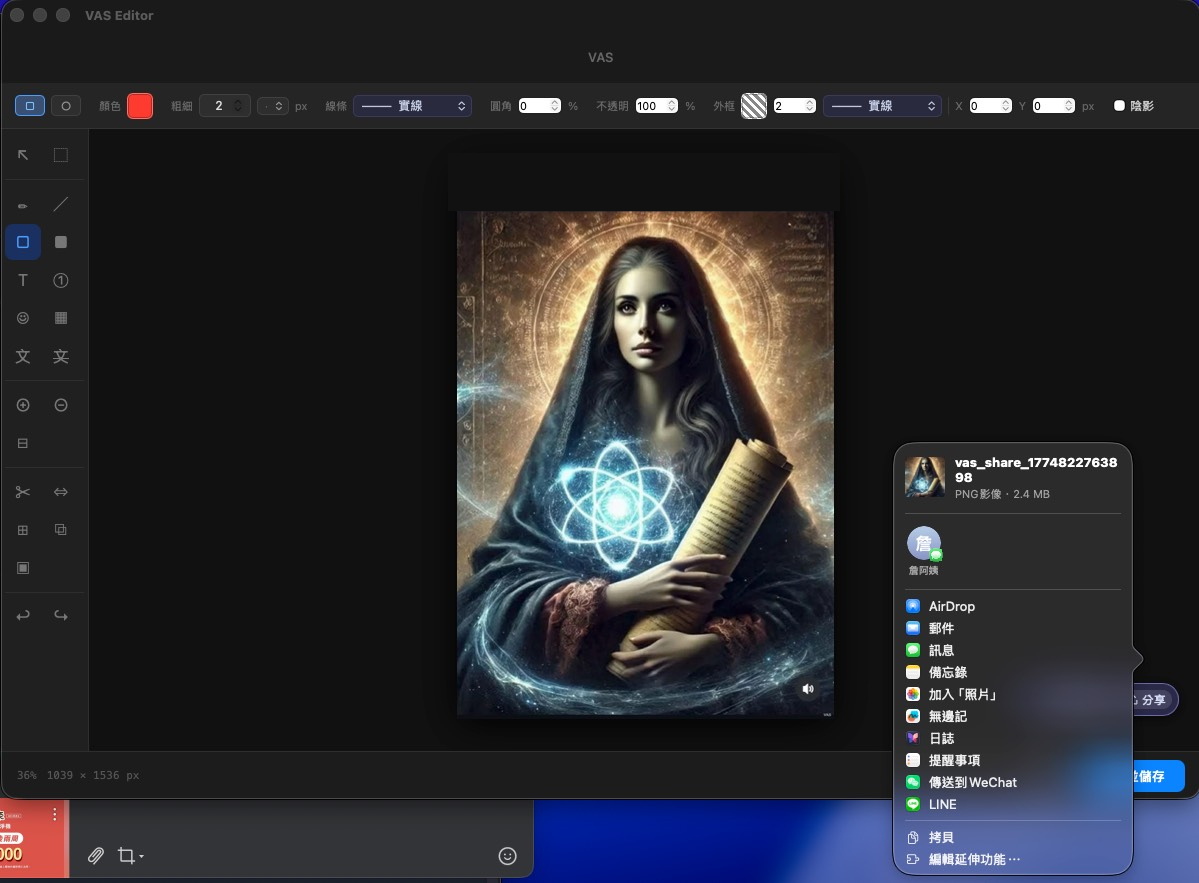This screenshot has height=883, width=1199.
Task: Open the emoji sticker tool
Action: click(23, 318)
